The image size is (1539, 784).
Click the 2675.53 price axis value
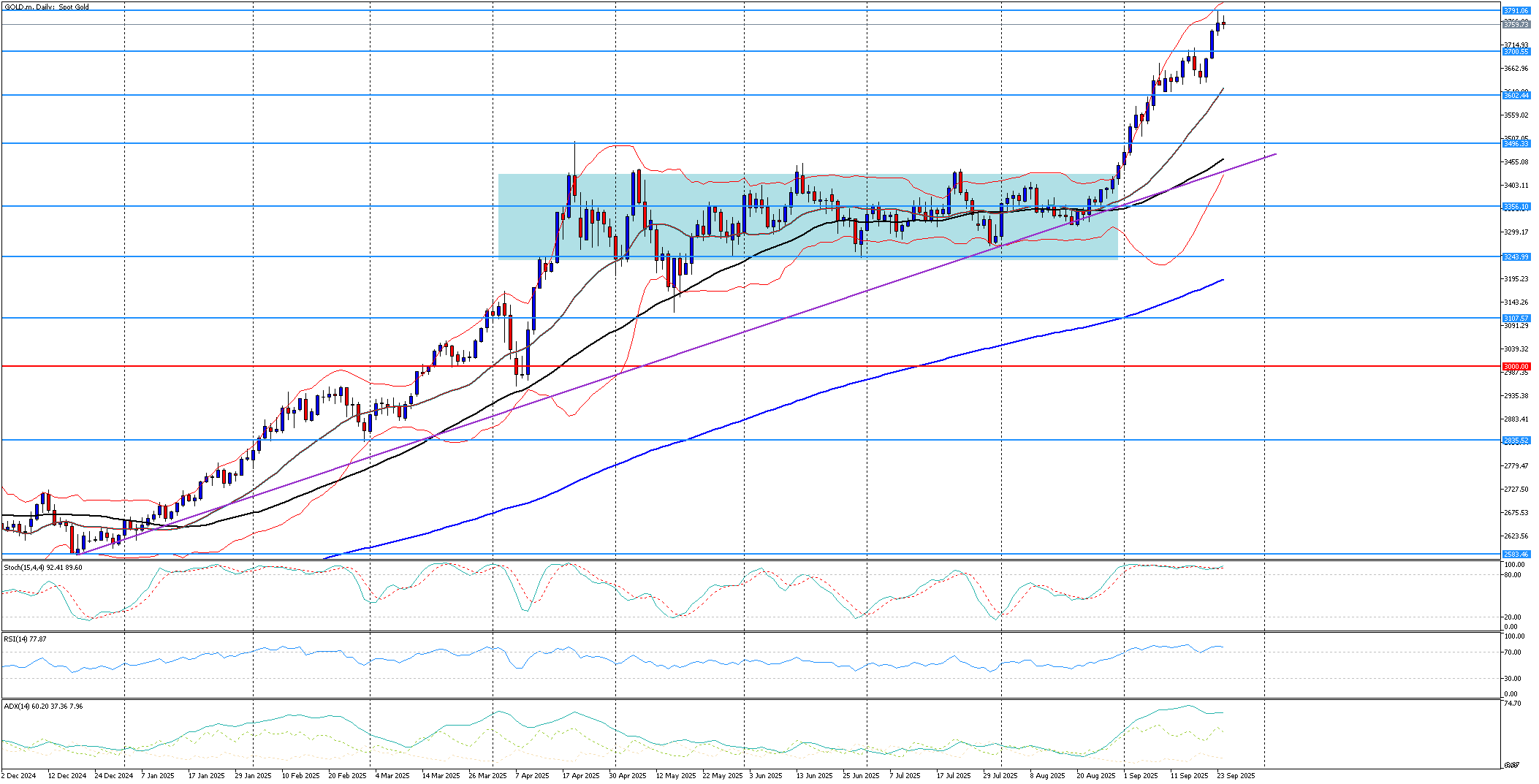1516,513
